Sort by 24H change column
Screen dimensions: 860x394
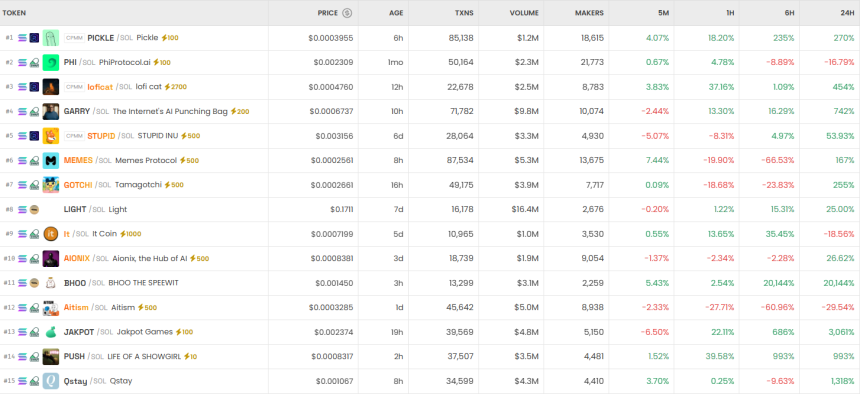pos(849,13)
